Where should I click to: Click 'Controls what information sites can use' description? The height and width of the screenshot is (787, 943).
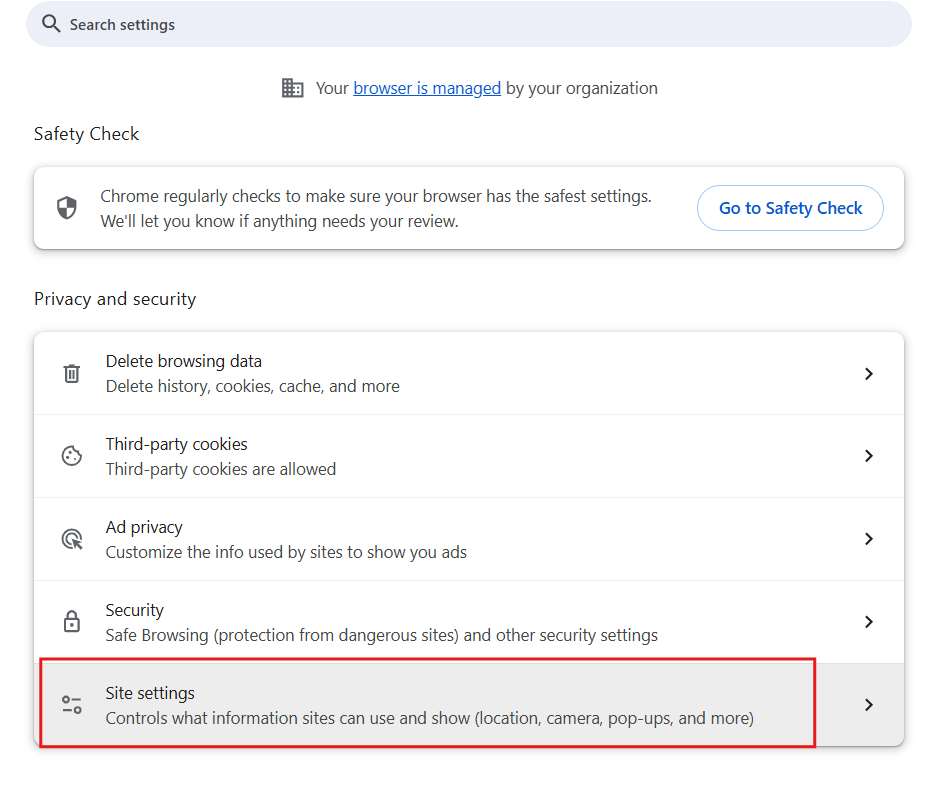pyautogui.click(x=429, y=718)
